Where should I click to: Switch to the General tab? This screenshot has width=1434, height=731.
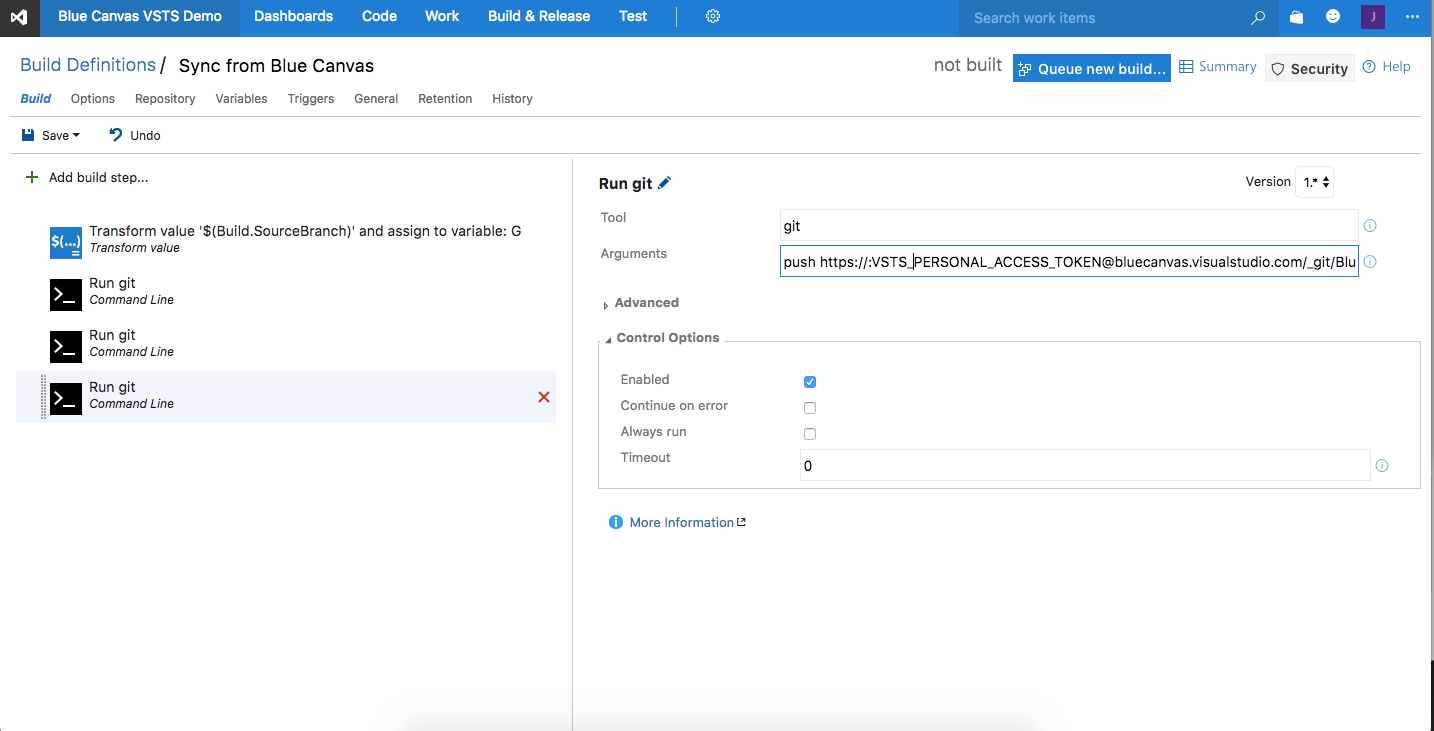(376, 98)
